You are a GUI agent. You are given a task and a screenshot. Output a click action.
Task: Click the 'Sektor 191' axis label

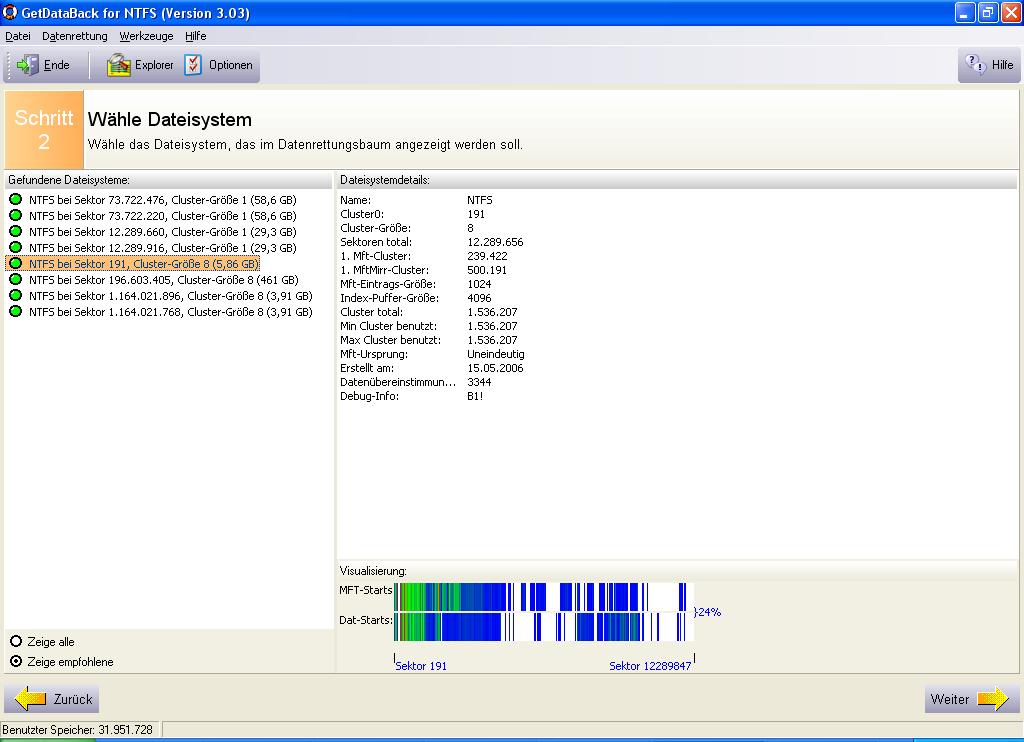[x=421, y=666]
